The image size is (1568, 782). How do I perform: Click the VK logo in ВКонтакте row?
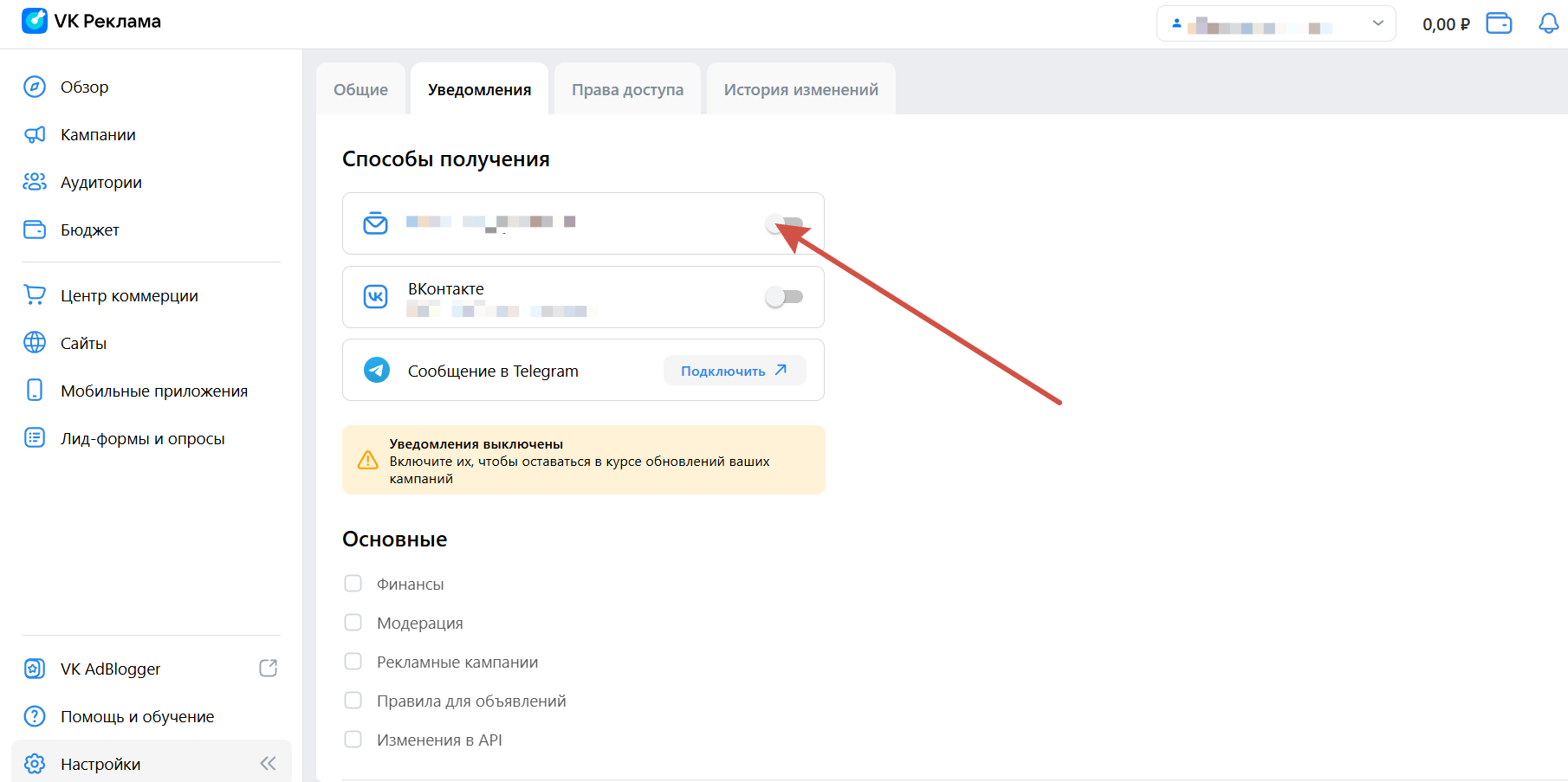coord(376,297)
